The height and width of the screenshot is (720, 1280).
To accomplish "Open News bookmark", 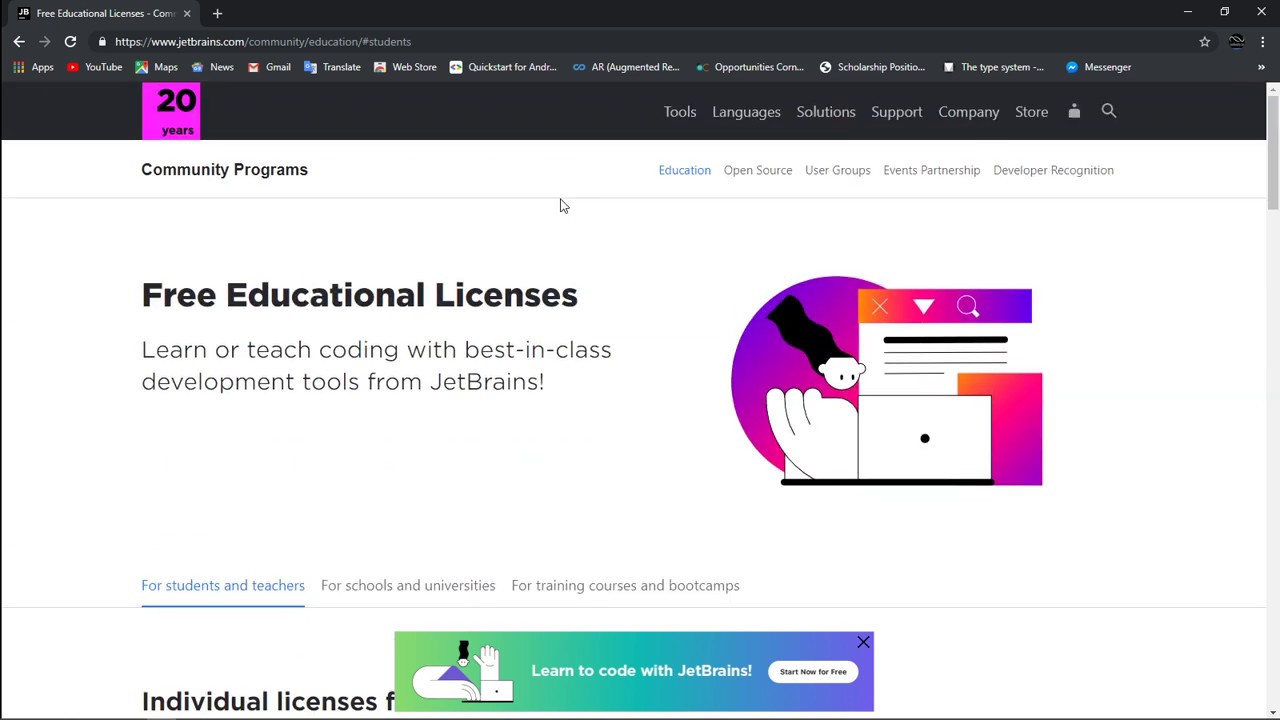I will pos(212,67).
